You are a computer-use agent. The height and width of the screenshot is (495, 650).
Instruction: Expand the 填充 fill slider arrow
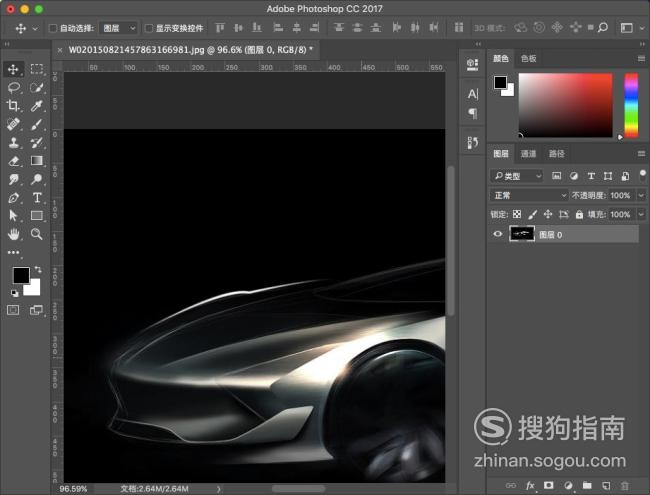point(641,214)
